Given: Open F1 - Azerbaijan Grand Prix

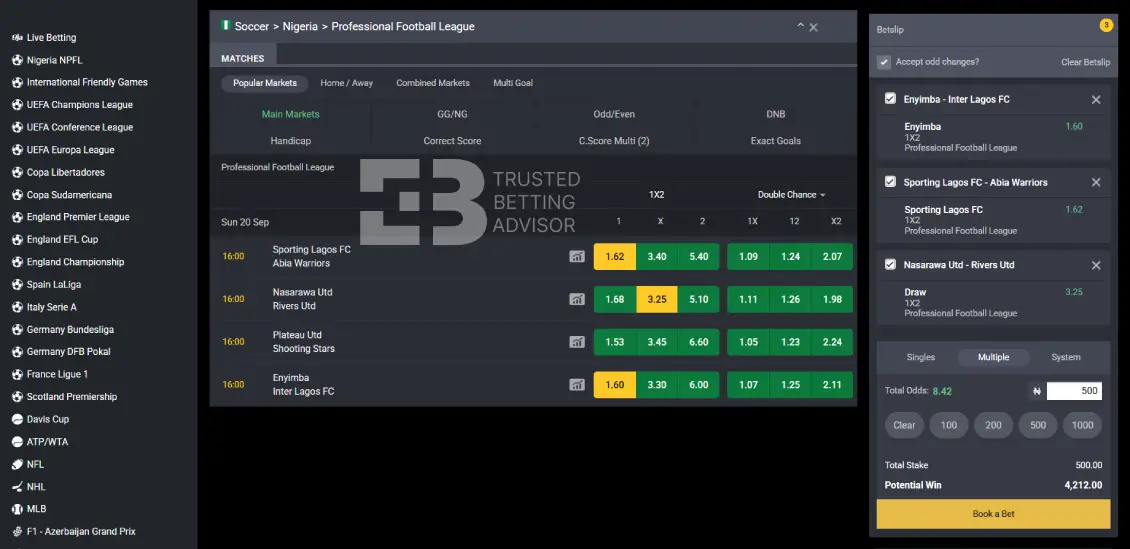Looking at the screenshot, I should tap(74, 531).
